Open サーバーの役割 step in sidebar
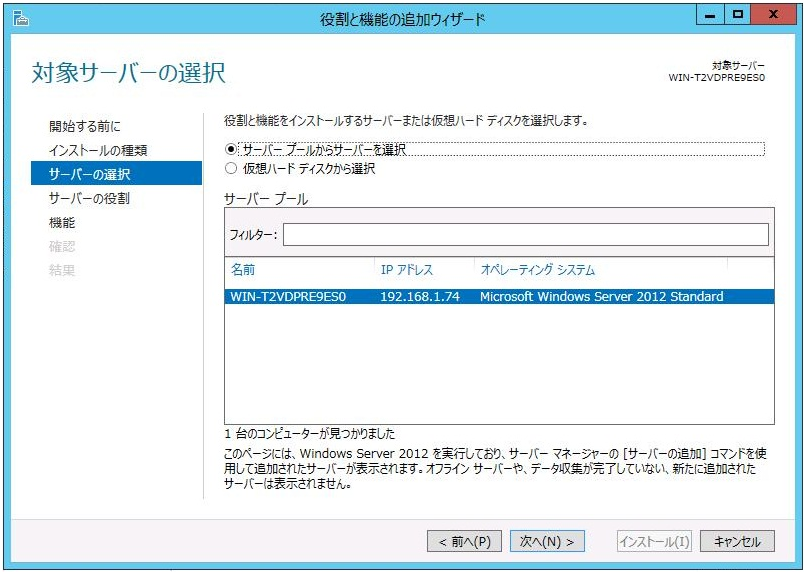This screenshot has height=574, width=806. tap(89, 198)
